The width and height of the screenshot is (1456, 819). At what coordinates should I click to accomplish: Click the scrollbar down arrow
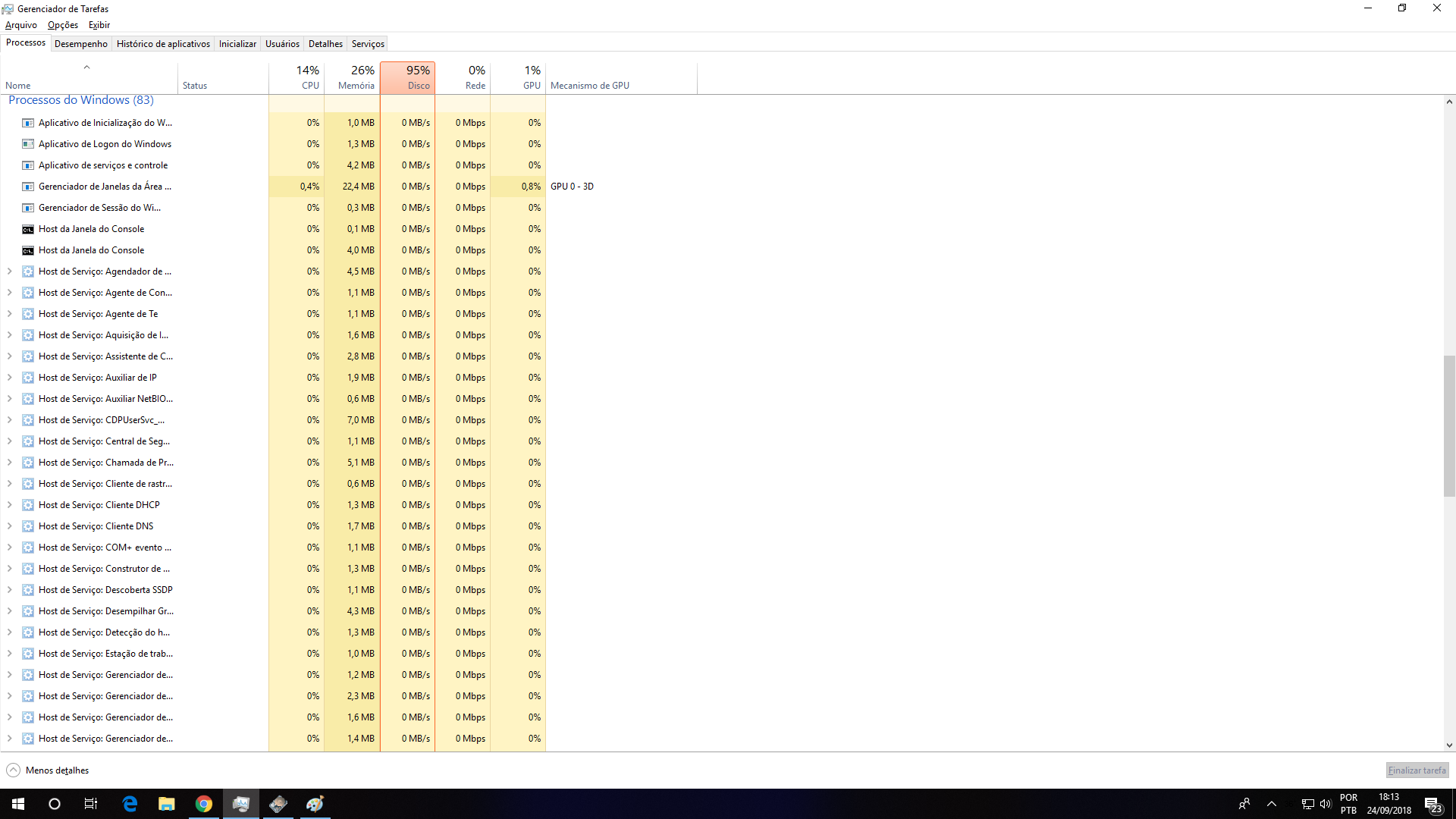[1449, 745]
